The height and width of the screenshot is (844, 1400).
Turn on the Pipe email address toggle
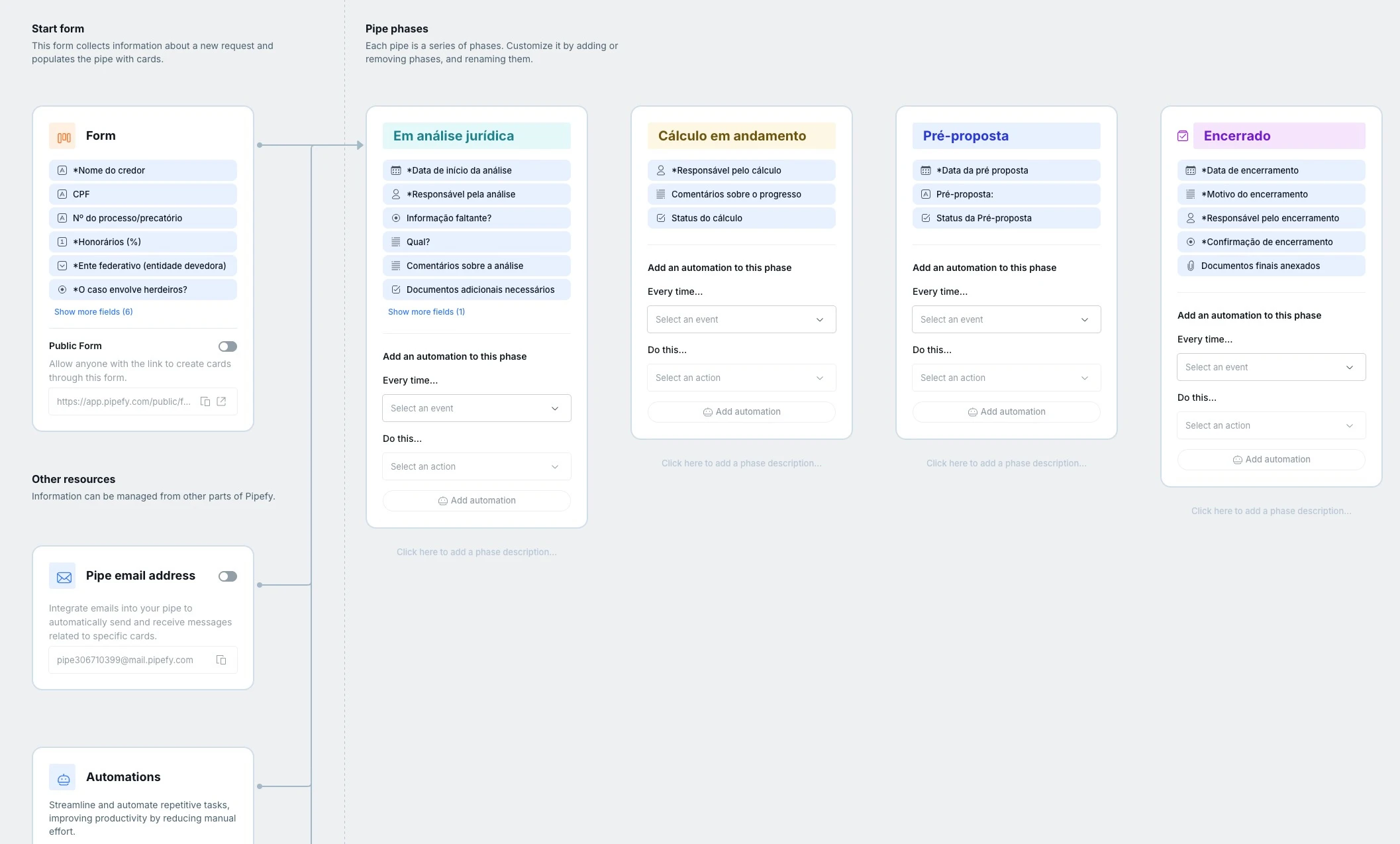(x=227, y=576)
